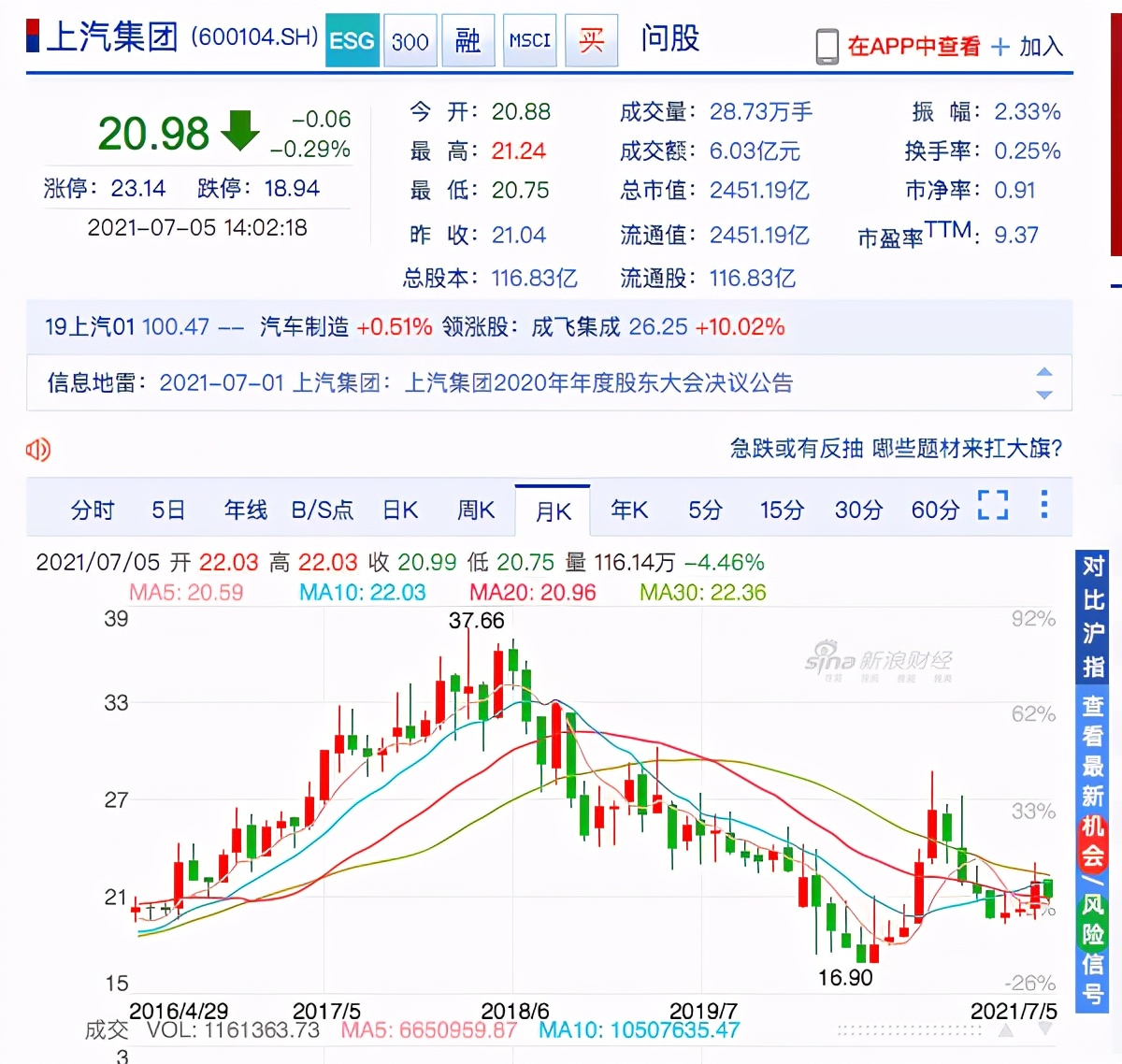Click the 最高 21.24 value
Screen dimensions: 1122x1064
(x=519, y=151)
